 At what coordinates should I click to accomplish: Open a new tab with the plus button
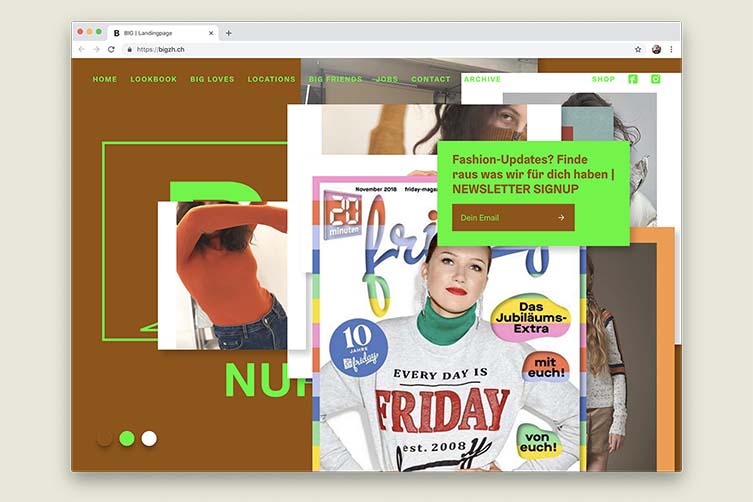click(229, 33)
